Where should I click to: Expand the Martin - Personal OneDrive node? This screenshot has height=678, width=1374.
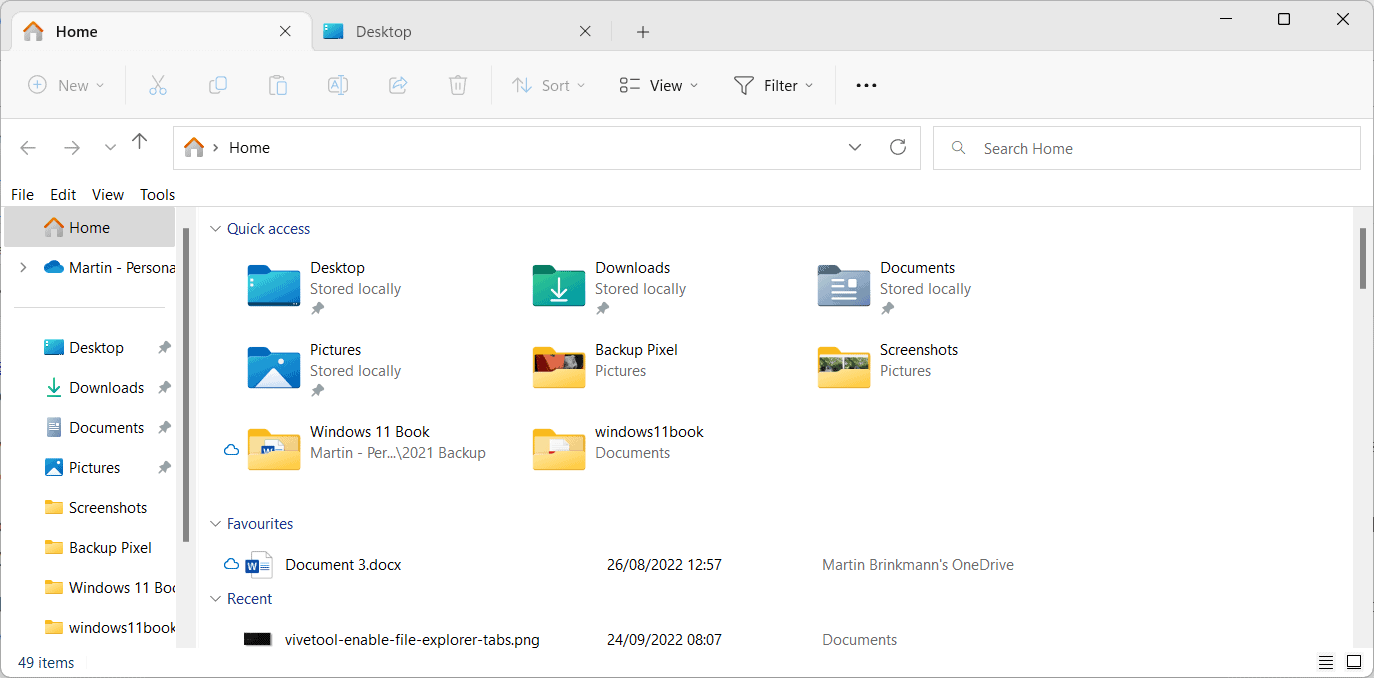point(22,267)
